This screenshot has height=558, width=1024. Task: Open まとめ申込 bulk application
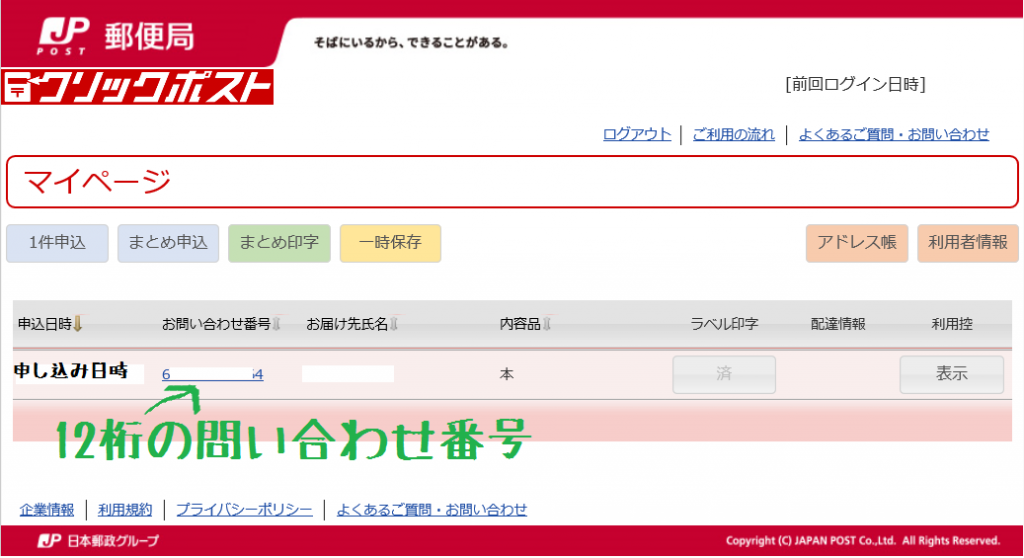coord(168,243)
